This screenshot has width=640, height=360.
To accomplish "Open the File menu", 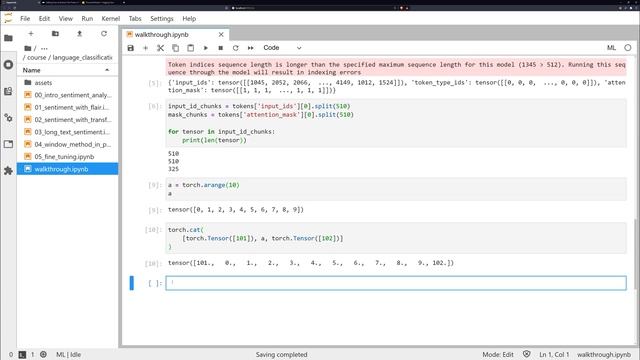I will (25, 19).
